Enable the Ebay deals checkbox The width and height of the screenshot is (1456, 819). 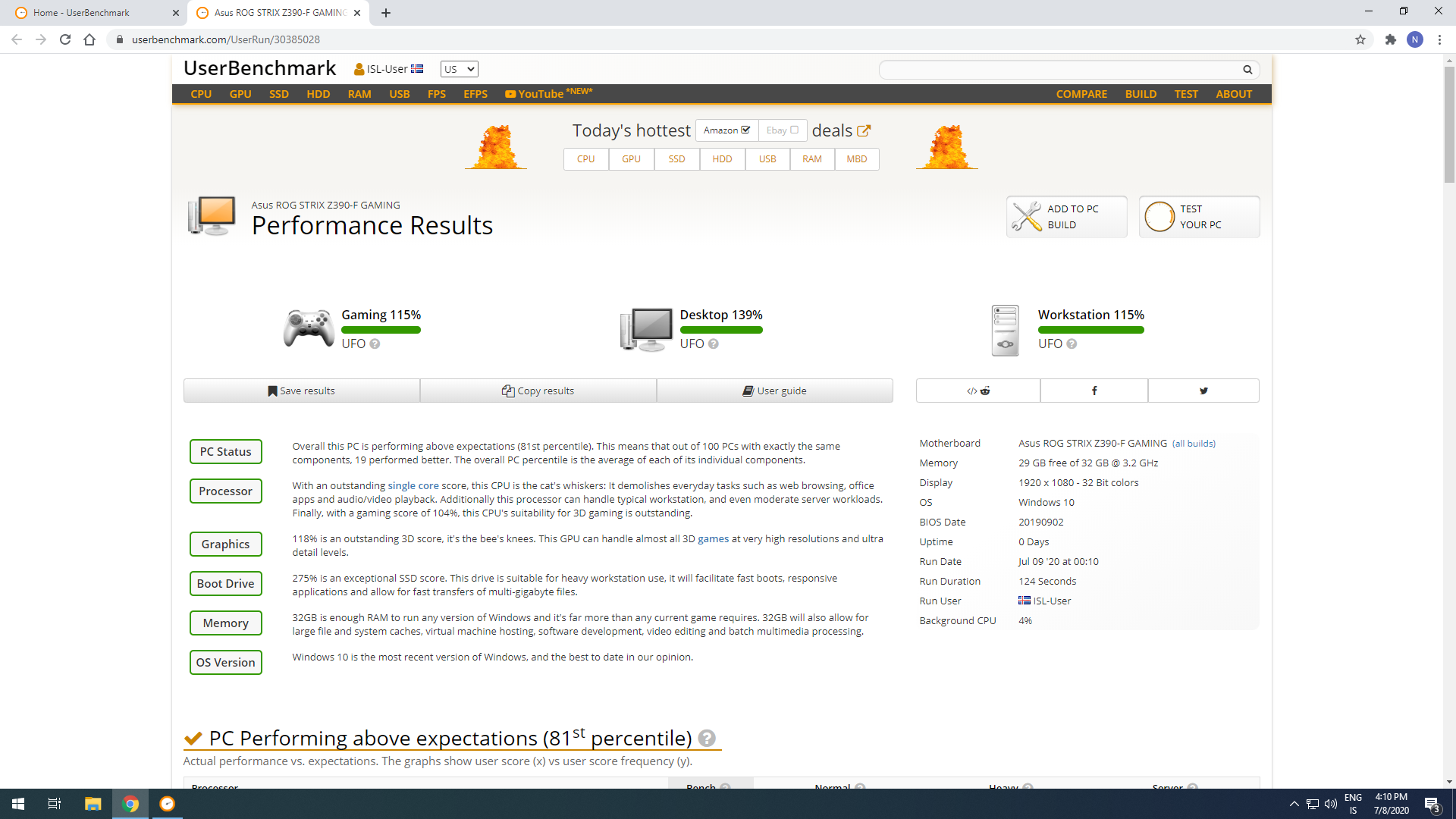coord(794,130)
